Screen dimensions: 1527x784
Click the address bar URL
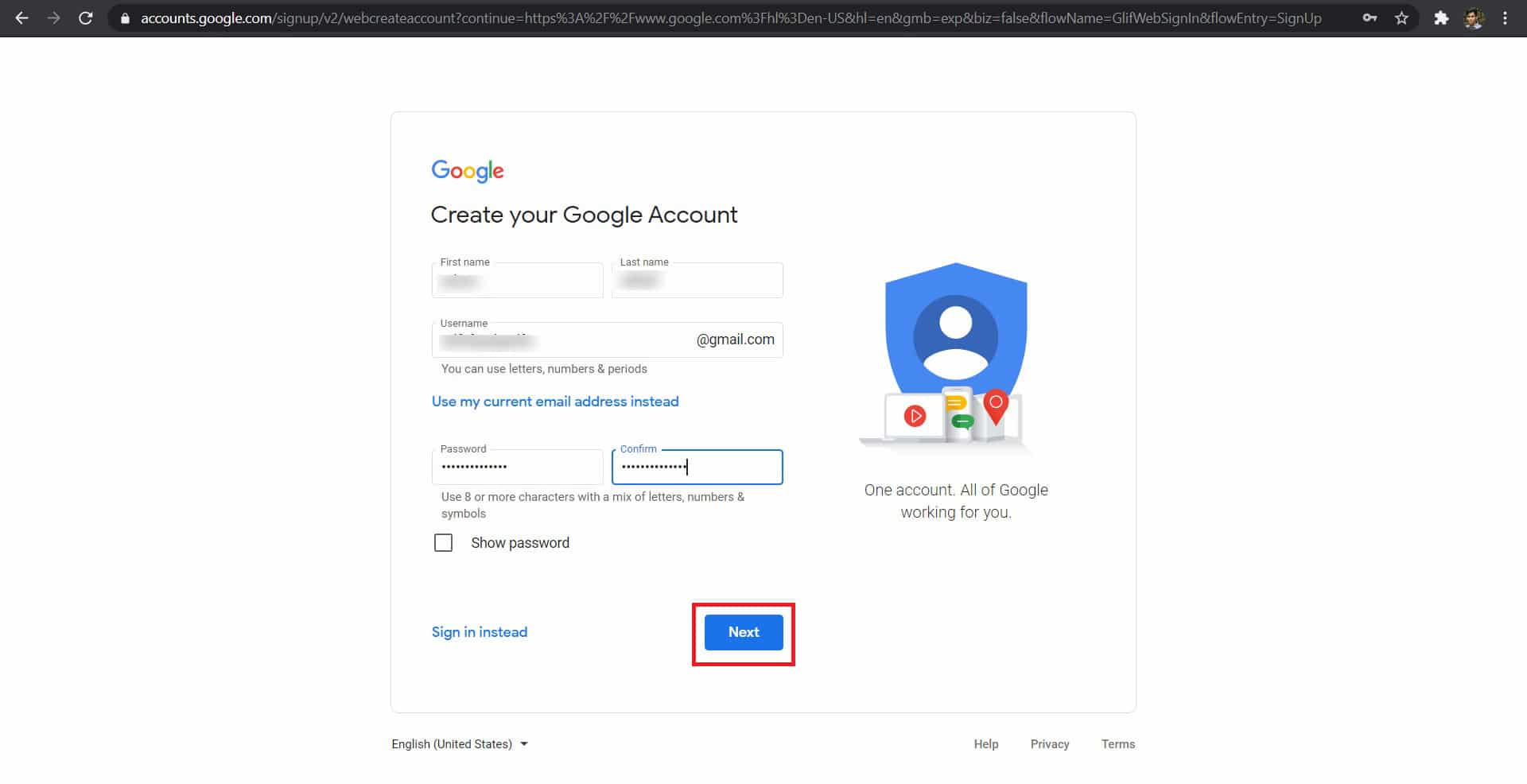(731, 17)
